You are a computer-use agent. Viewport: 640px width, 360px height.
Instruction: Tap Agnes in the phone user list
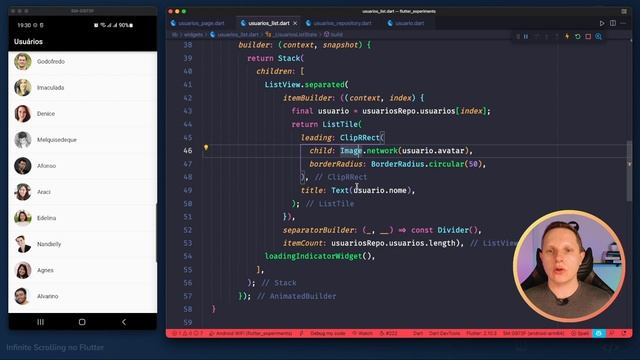[83, 270]
